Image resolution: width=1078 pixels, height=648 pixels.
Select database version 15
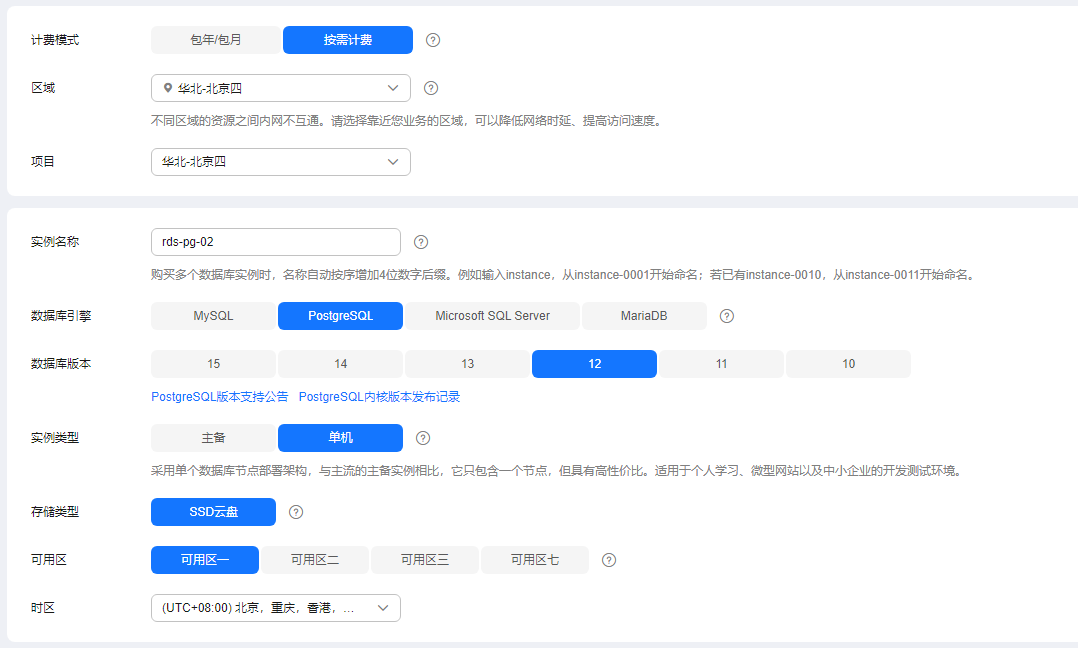[213, 364]
